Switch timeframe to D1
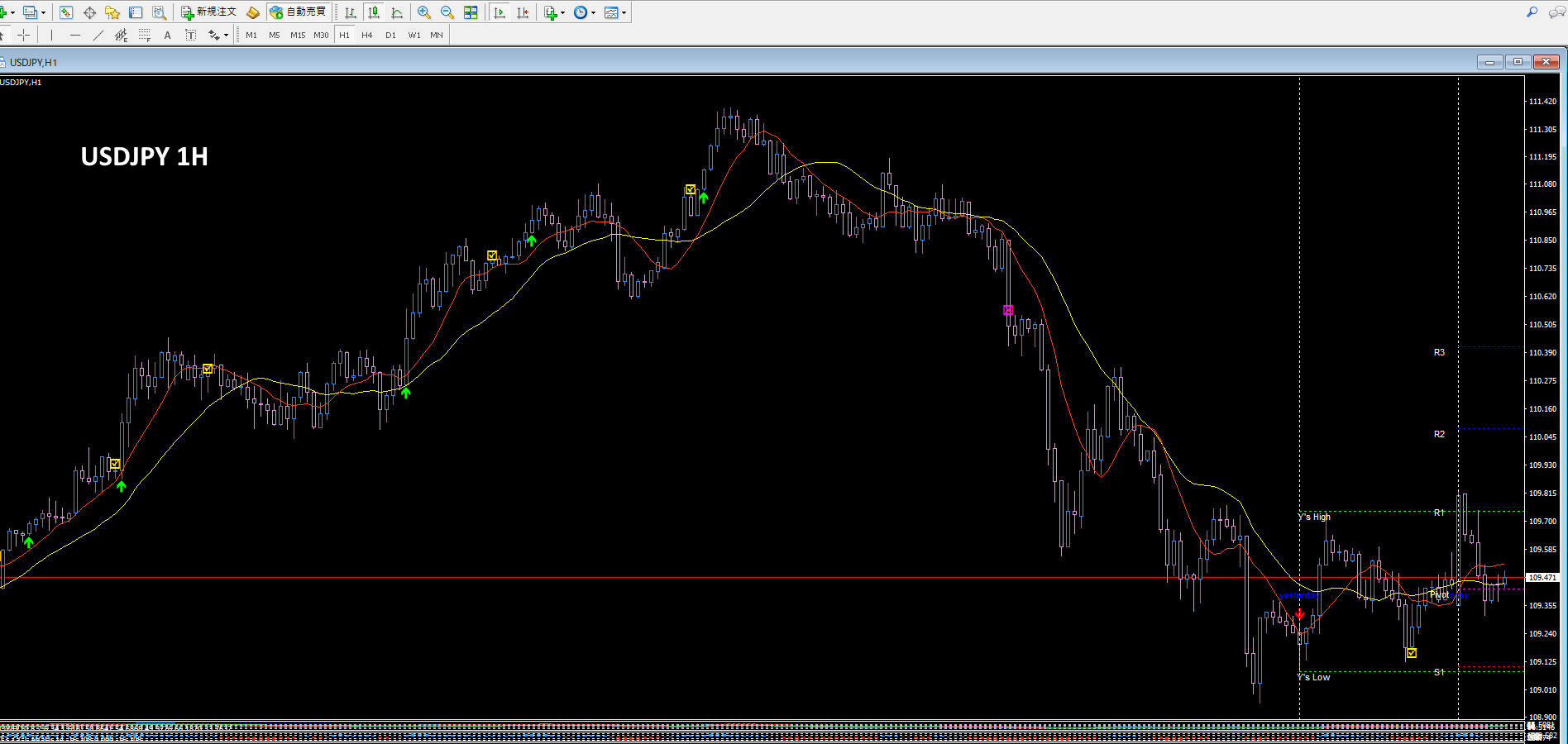Image resolution: width=1568 pixels, height=744 pixels. [x=390, y=35]
